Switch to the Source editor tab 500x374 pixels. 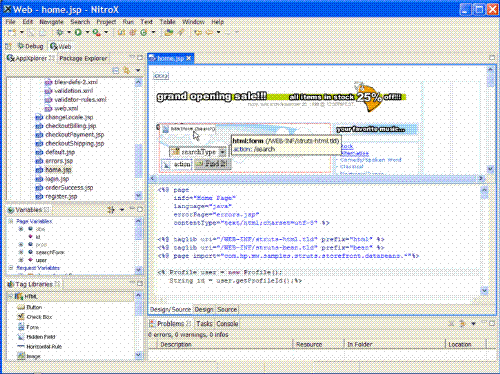pyautogui.click(x=227, y=310)
